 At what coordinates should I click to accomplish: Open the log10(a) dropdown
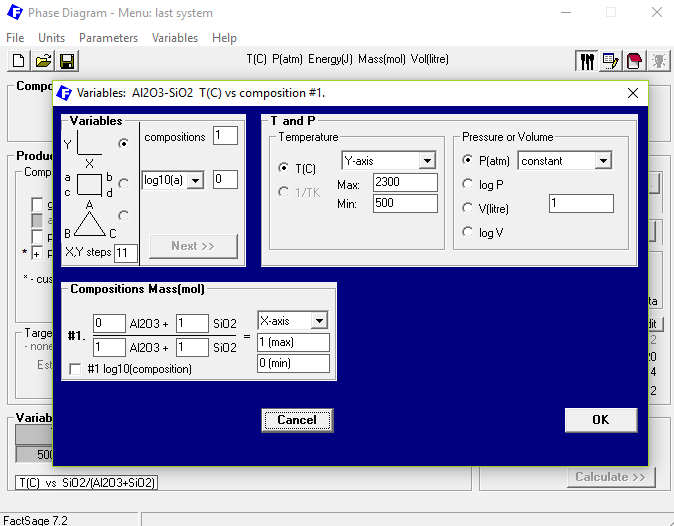coord(196,180)
